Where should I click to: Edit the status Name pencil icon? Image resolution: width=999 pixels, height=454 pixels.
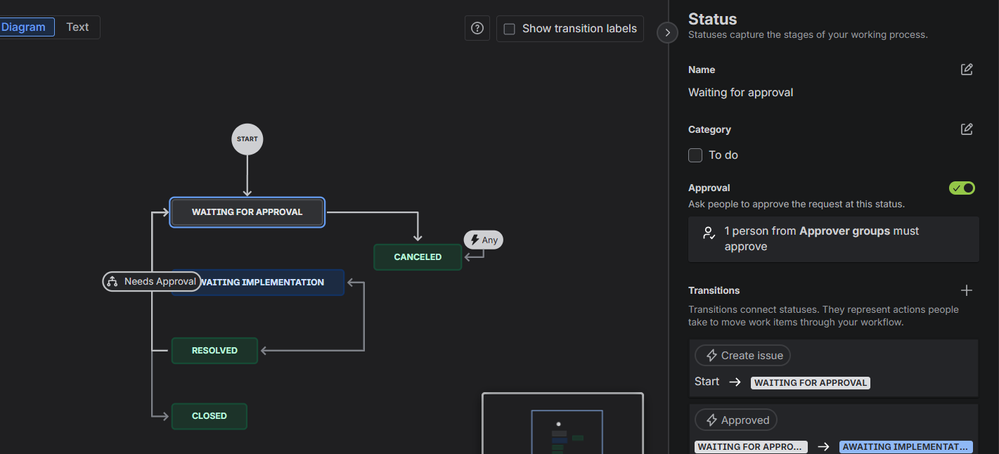pos(967,69)
